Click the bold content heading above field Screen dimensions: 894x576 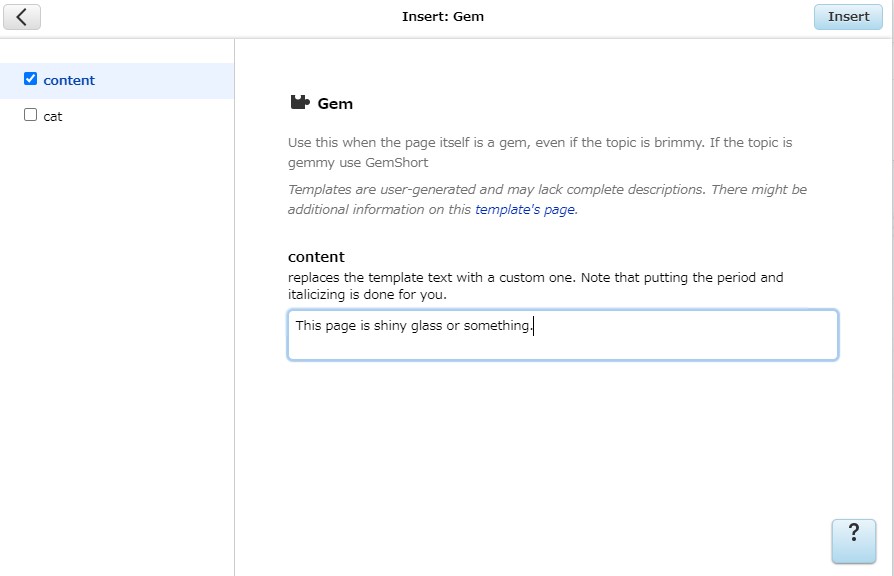coord(316,257)
